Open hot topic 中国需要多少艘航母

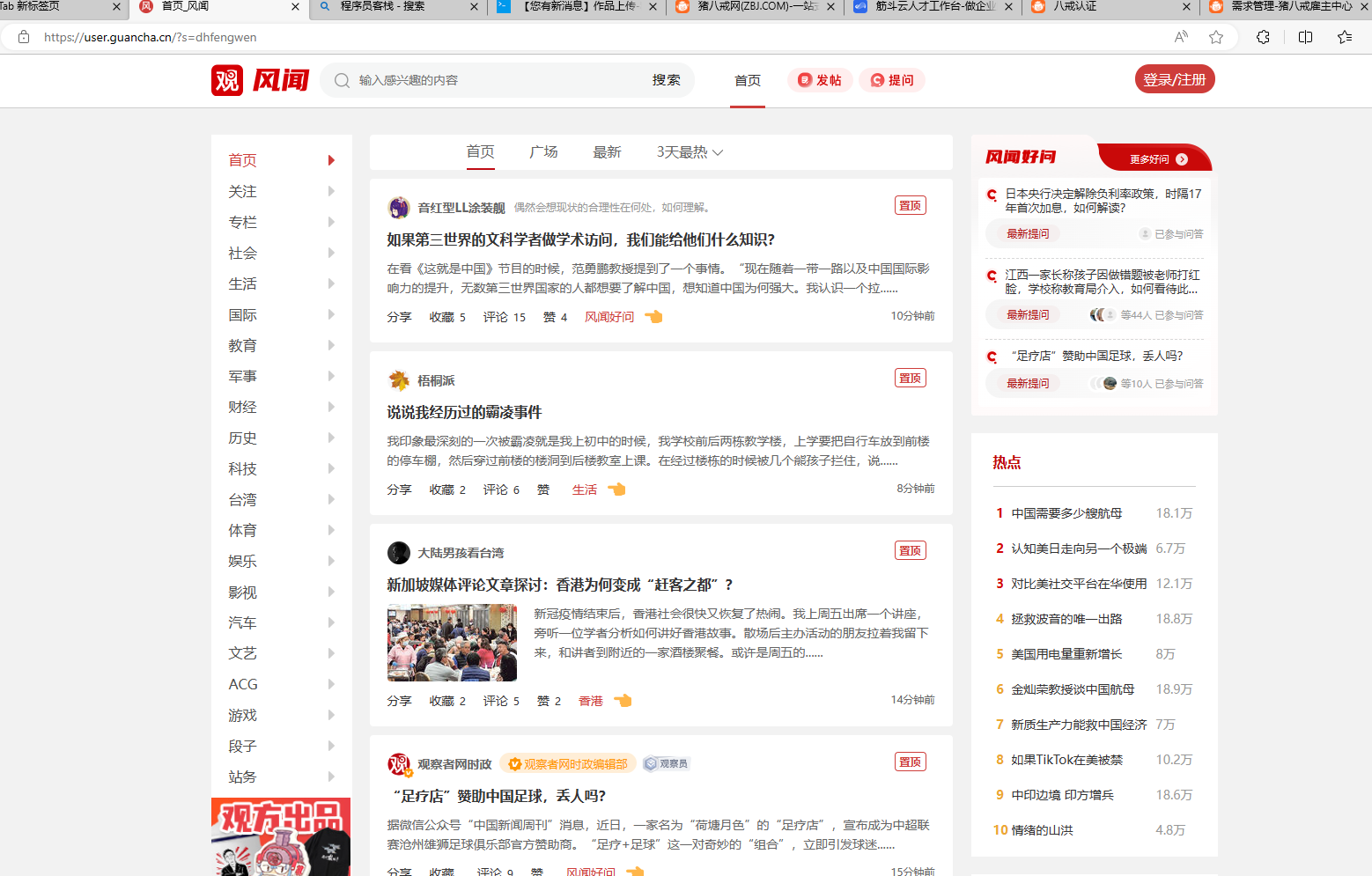pyautogui.click(x=1066, y=513)
